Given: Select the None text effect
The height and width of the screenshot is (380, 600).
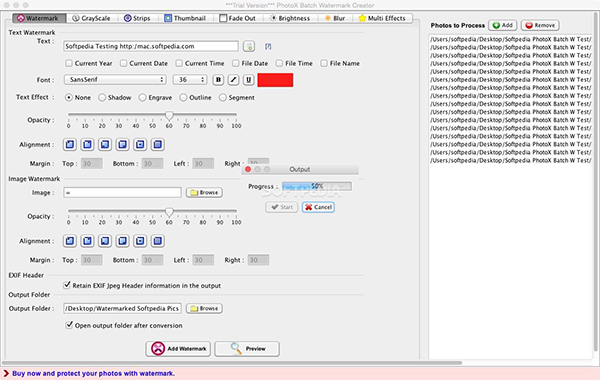Looking at the screenshot, I should point(69,98).
